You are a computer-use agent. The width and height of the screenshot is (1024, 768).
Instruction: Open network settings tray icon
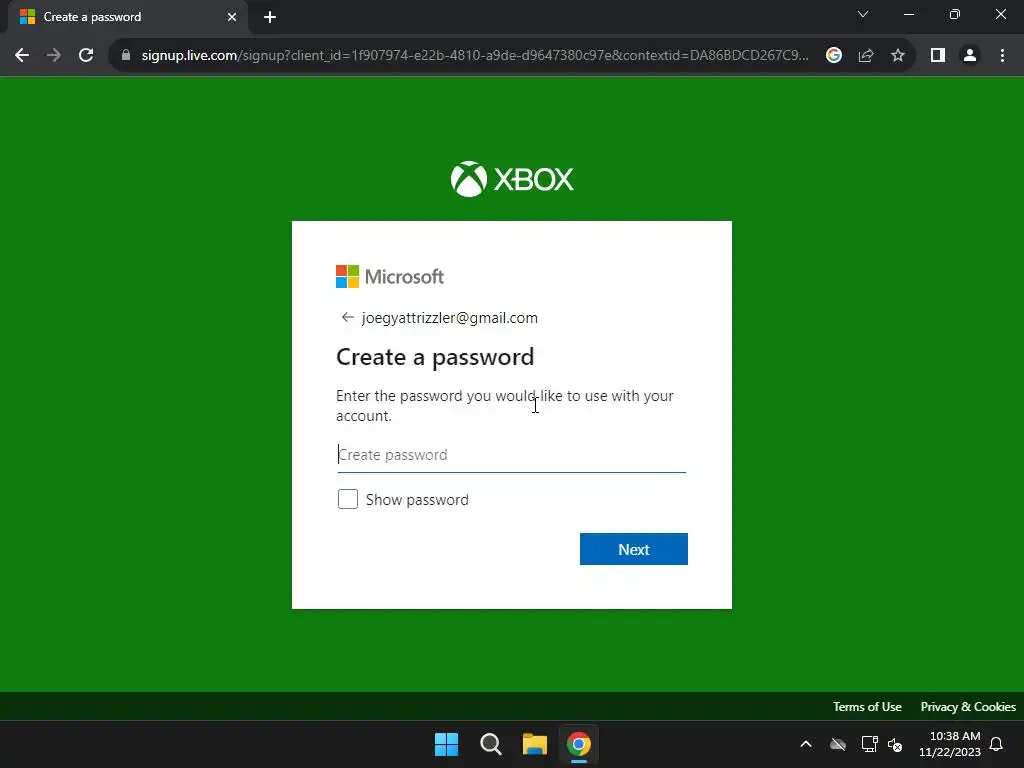(869, 744)
